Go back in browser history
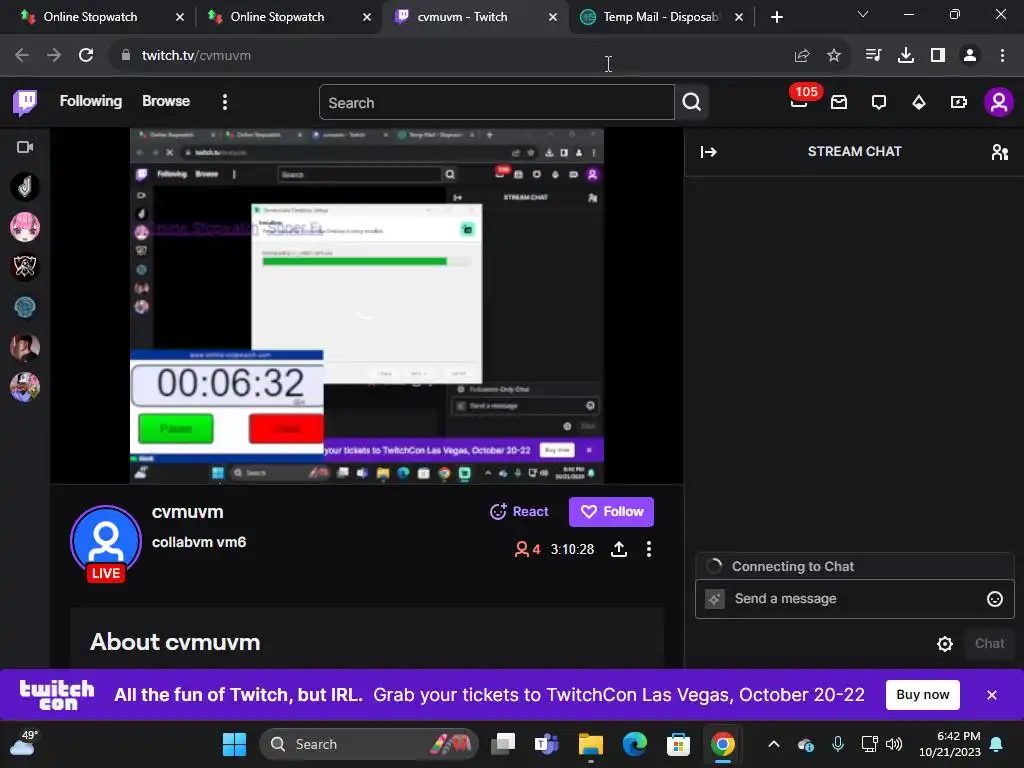The image size is (1024, 768). tap(22, 56)
